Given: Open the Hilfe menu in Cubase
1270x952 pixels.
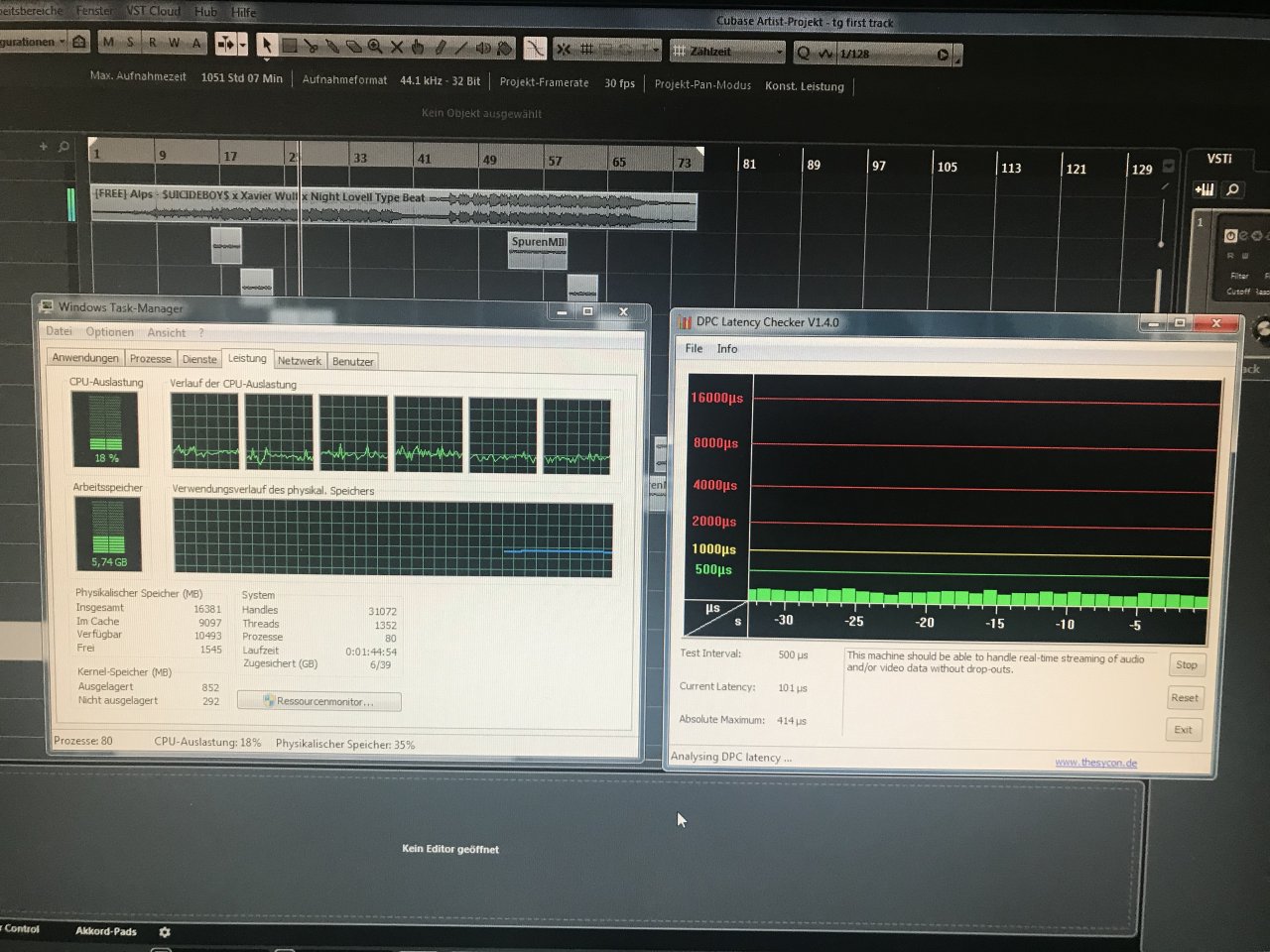Looking at the screenshot, I should 244,12.
